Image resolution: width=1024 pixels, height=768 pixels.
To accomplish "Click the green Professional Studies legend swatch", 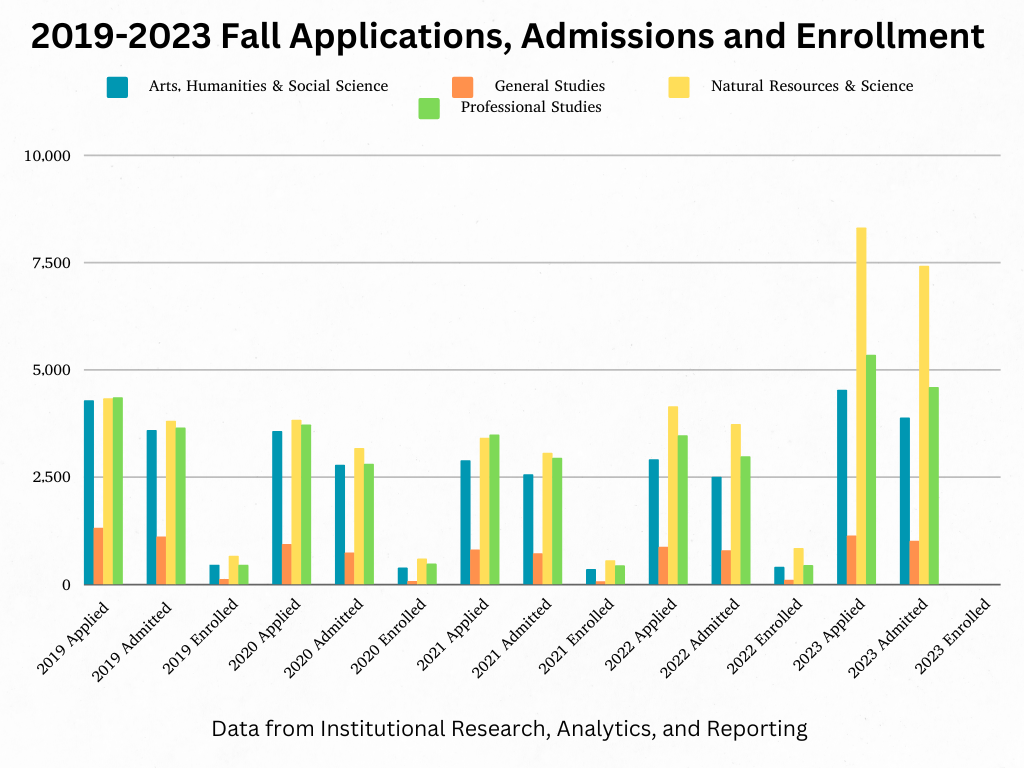I will tap(429, 108).
